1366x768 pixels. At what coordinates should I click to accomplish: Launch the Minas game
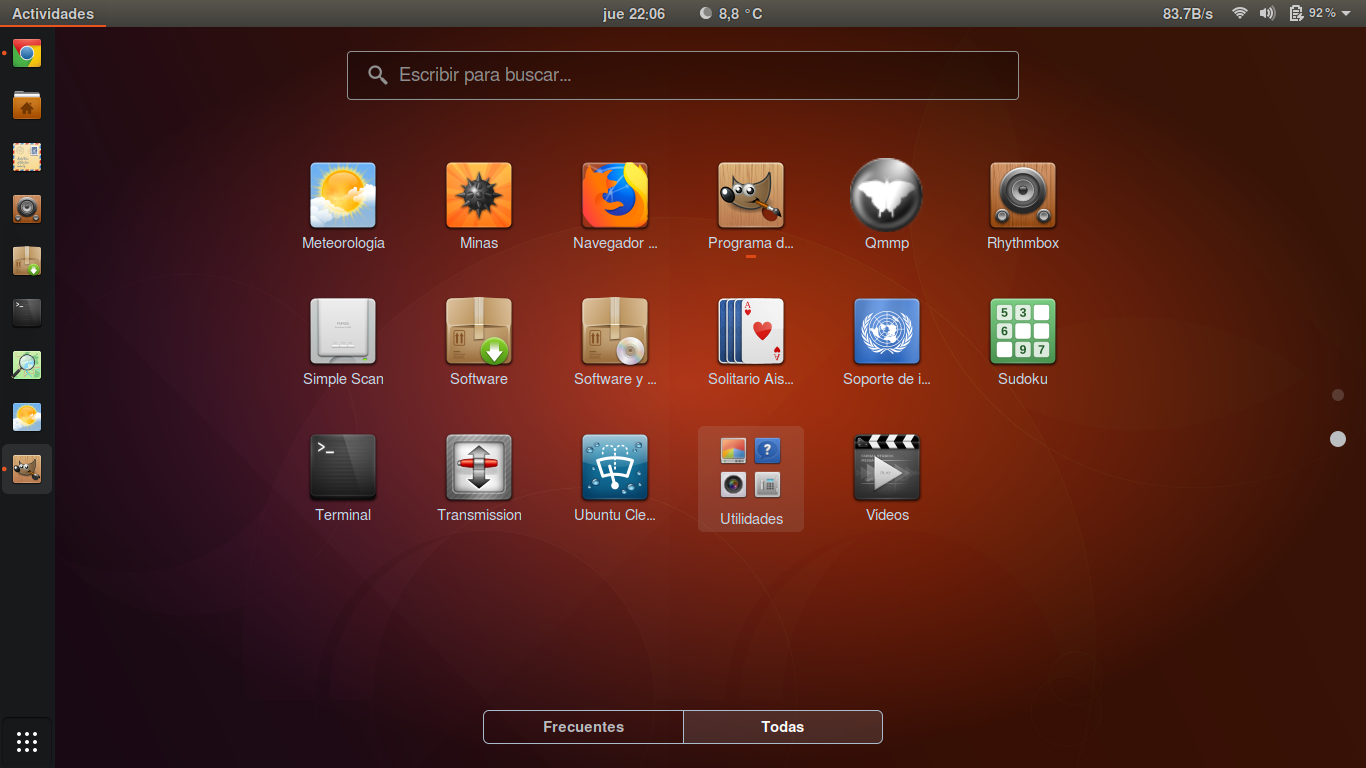(x=479, y=196)
